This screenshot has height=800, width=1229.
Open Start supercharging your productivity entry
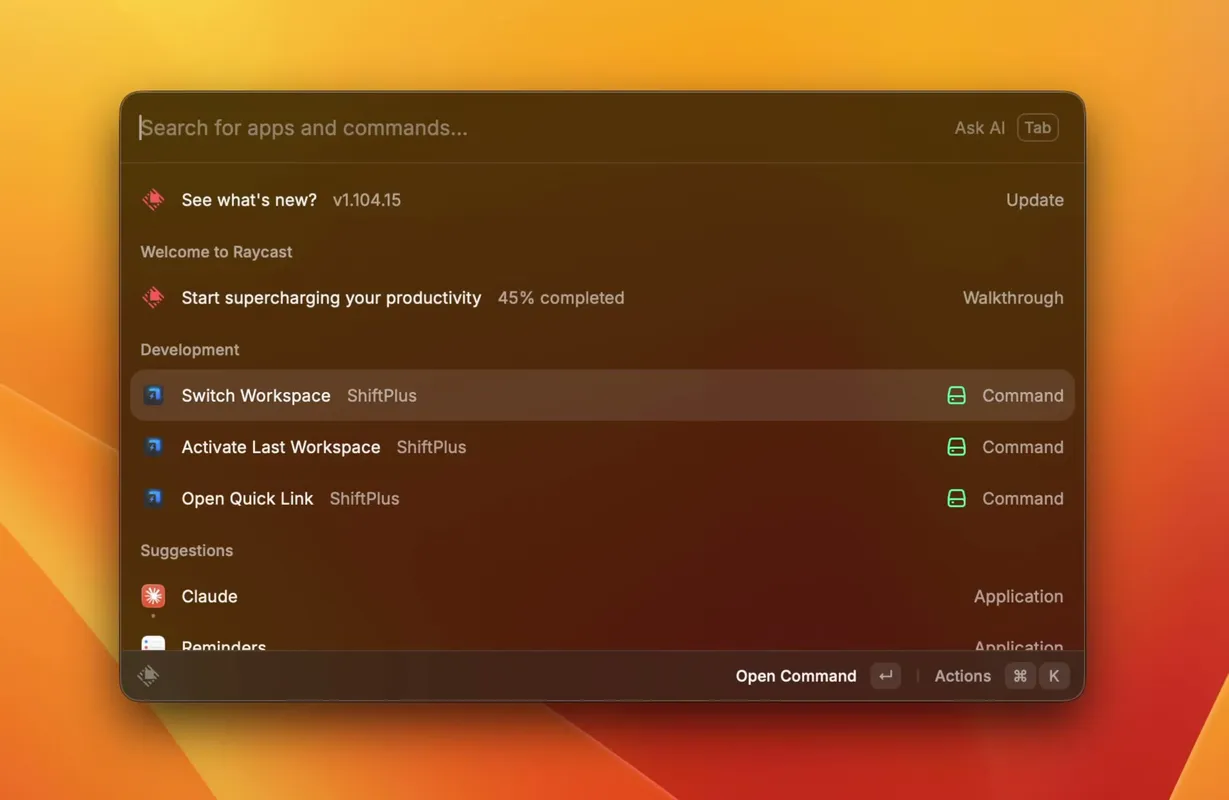click(x=602, y=298)
